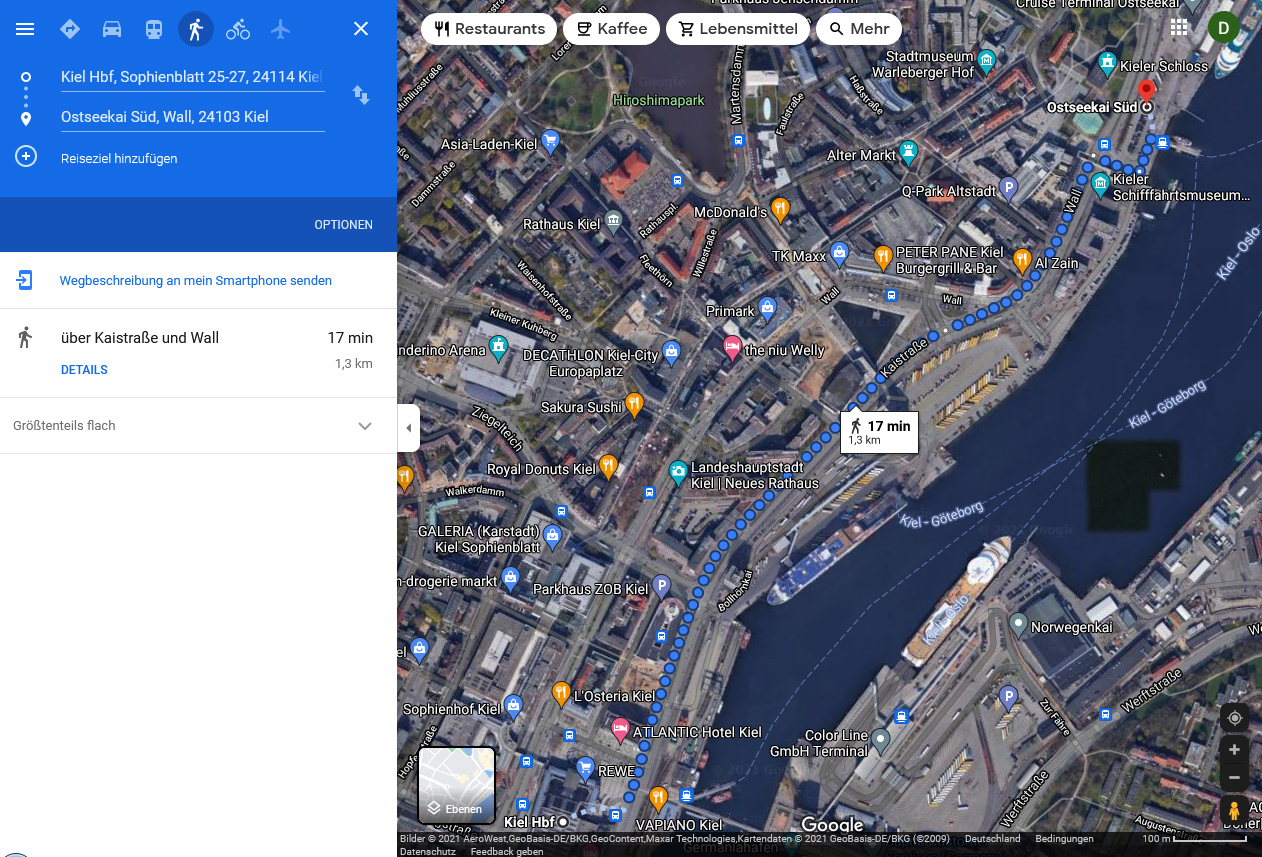Open route DETAILS link
The width and height of the screenshot is (1262, 857).
(x=84, y=370)
